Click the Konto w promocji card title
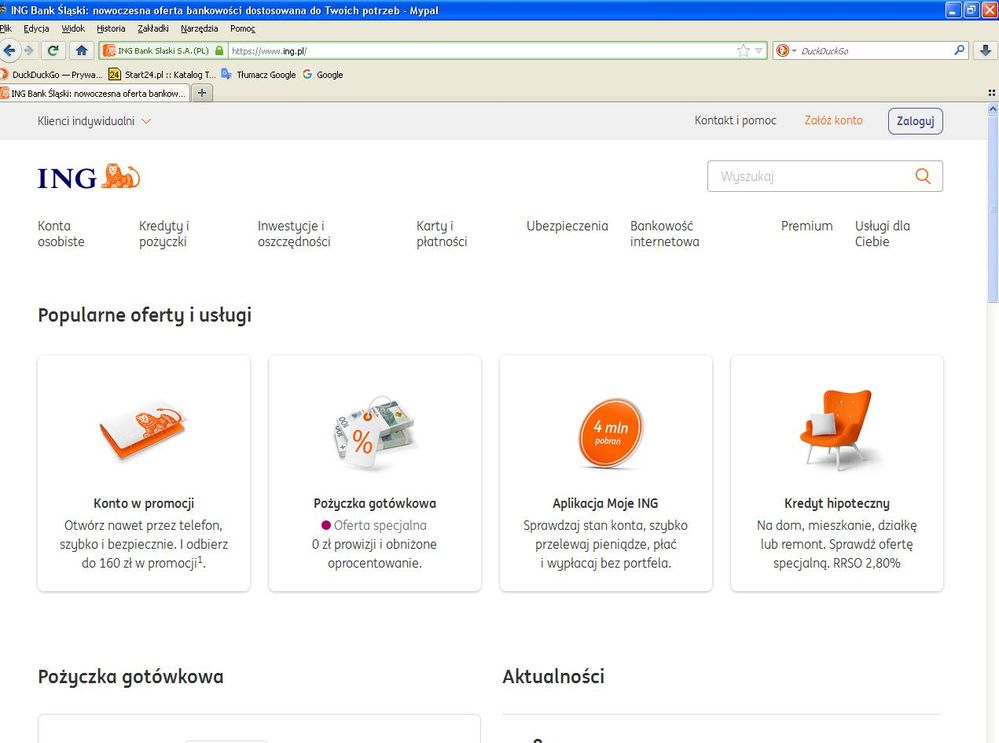 coord(144,503)
